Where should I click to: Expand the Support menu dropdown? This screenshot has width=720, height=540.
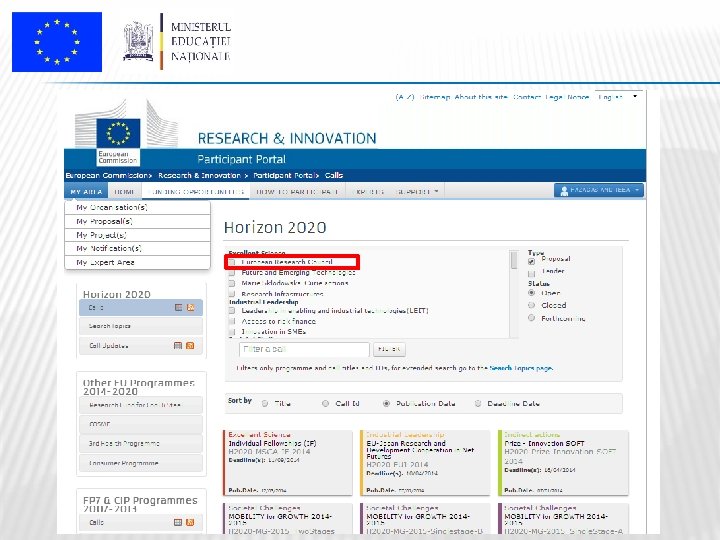pyautogui.click(x=417, y=191)
